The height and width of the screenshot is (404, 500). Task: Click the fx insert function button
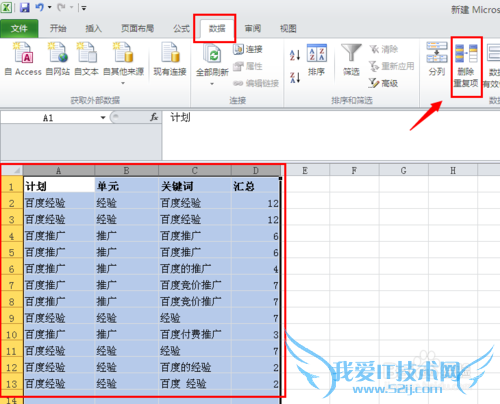(154, 117)
